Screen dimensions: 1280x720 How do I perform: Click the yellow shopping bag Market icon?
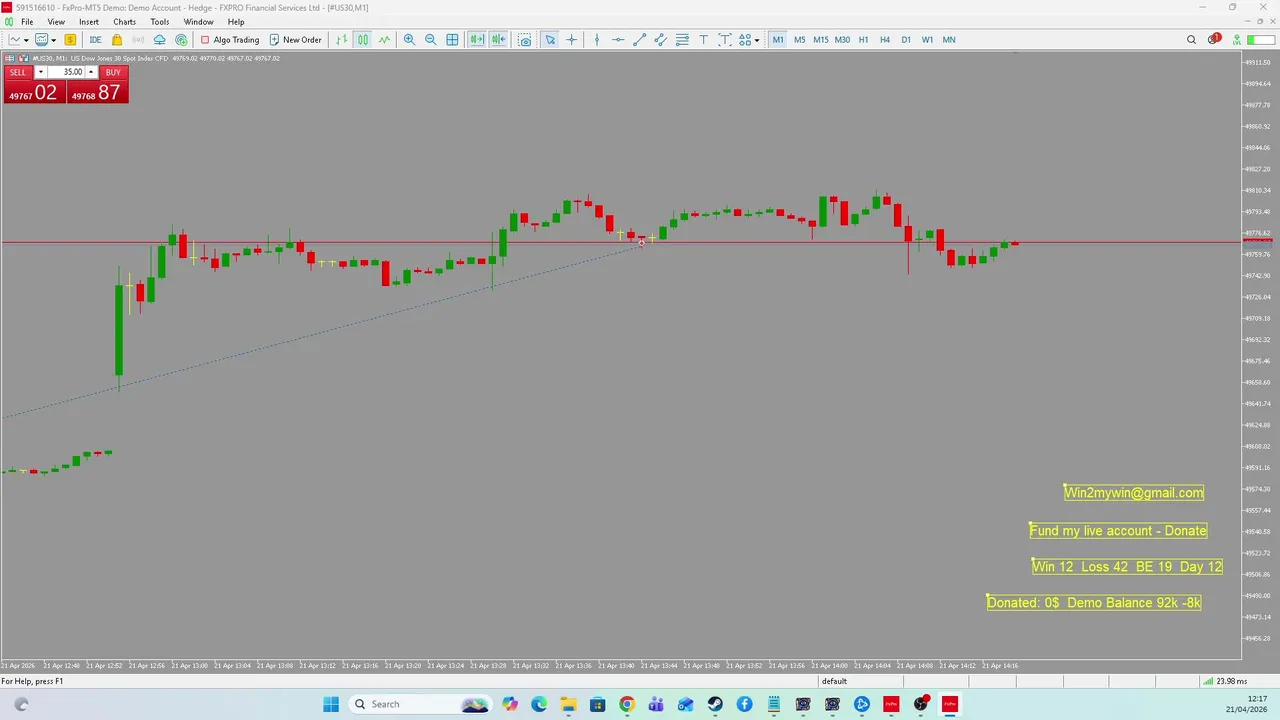[x=117, y=40]
